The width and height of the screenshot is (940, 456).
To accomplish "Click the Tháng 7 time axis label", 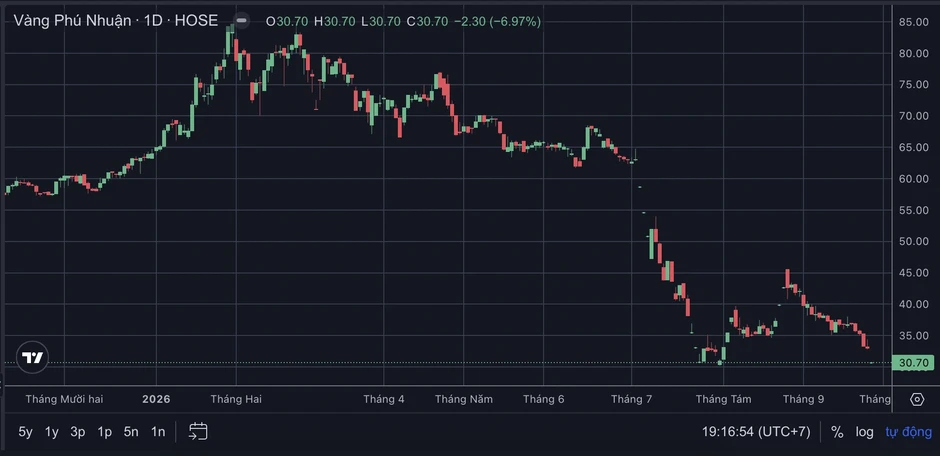I will coord(631,399).
